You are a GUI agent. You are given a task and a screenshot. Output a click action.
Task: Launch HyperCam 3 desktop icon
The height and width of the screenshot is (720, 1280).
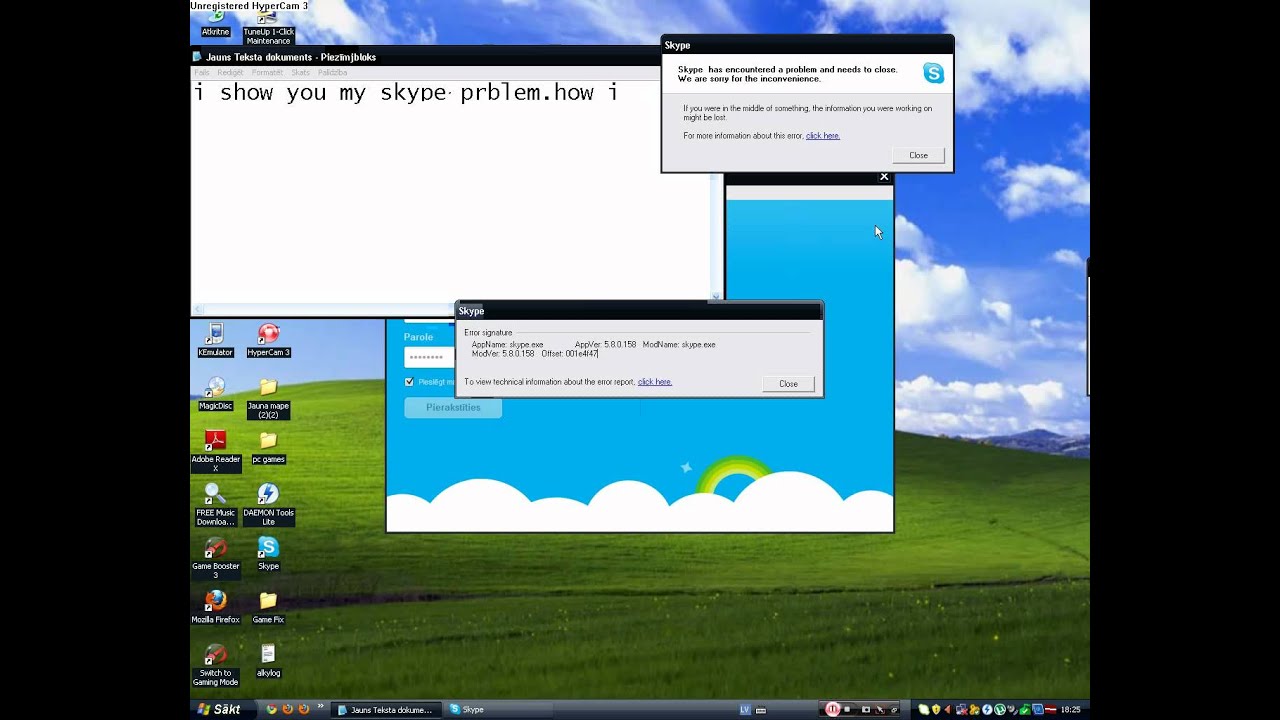coord(268,340)
